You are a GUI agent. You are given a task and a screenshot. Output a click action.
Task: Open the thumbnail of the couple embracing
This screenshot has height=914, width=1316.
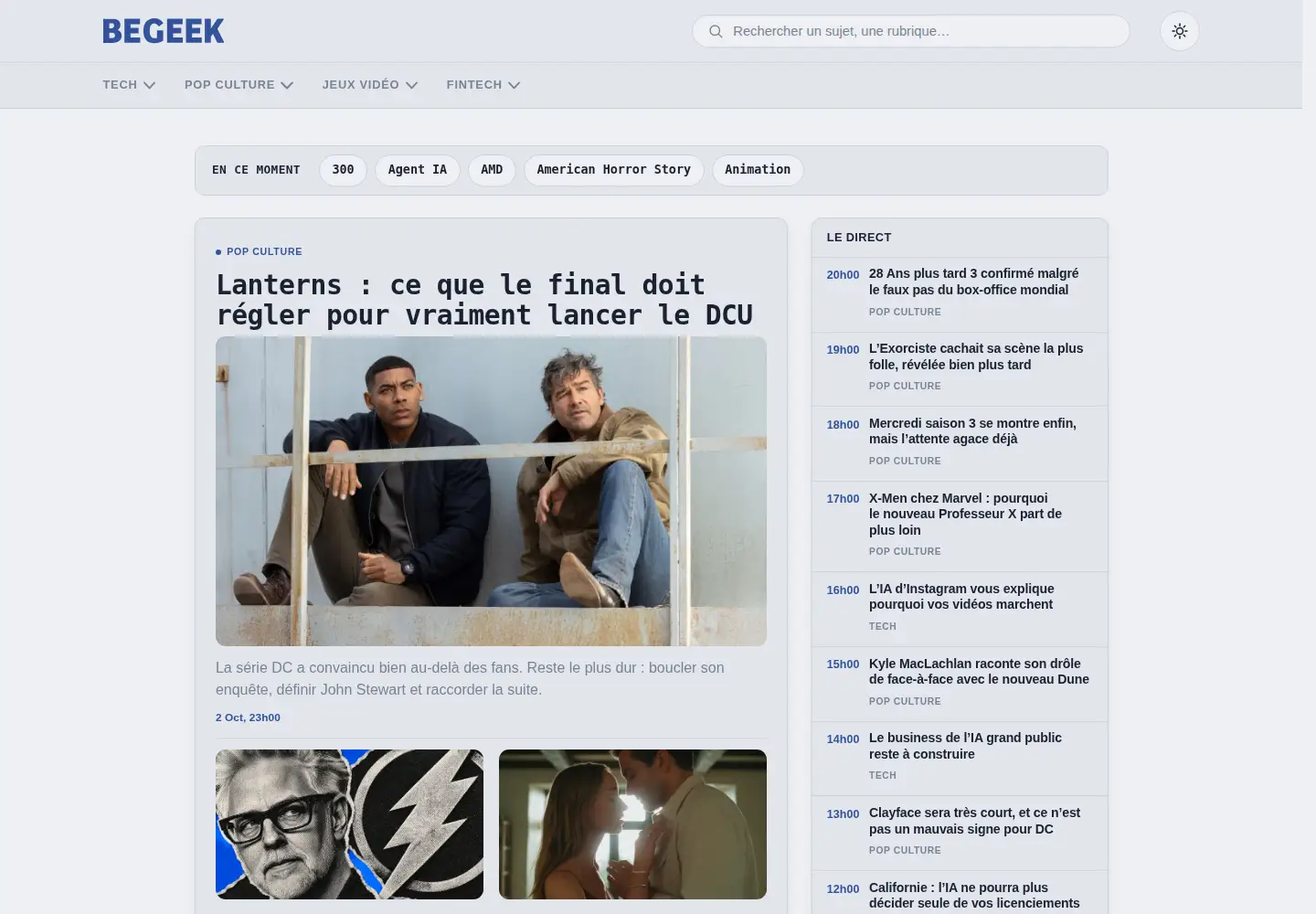632,824
